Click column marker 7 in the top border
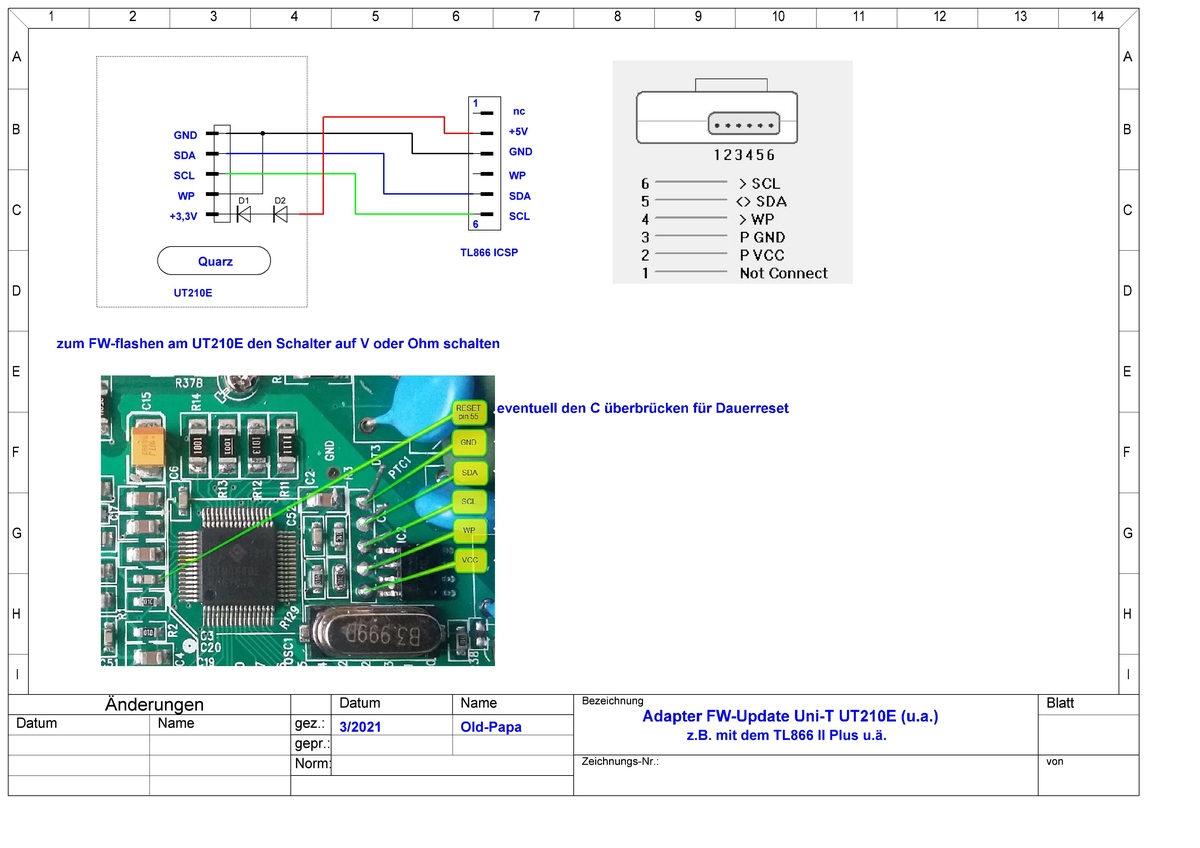 point(537,16)
